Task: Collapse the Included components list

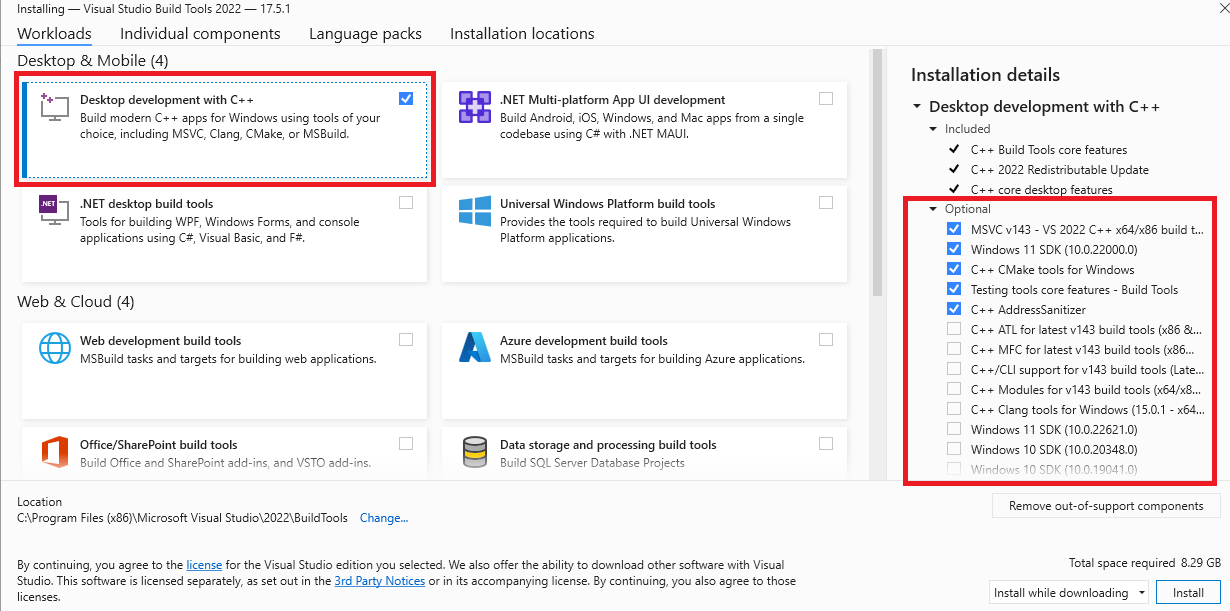Action: click(x=934, y=128)
